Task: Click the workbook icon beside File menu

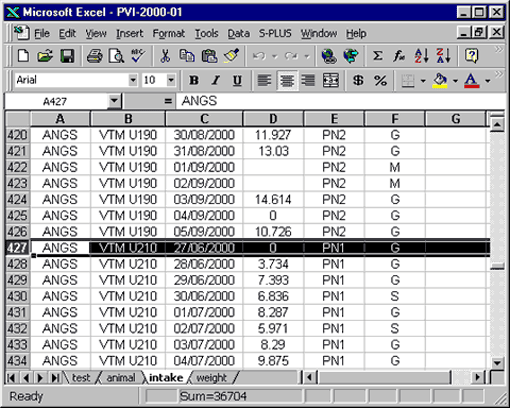Action: click(x=22, y=33)
